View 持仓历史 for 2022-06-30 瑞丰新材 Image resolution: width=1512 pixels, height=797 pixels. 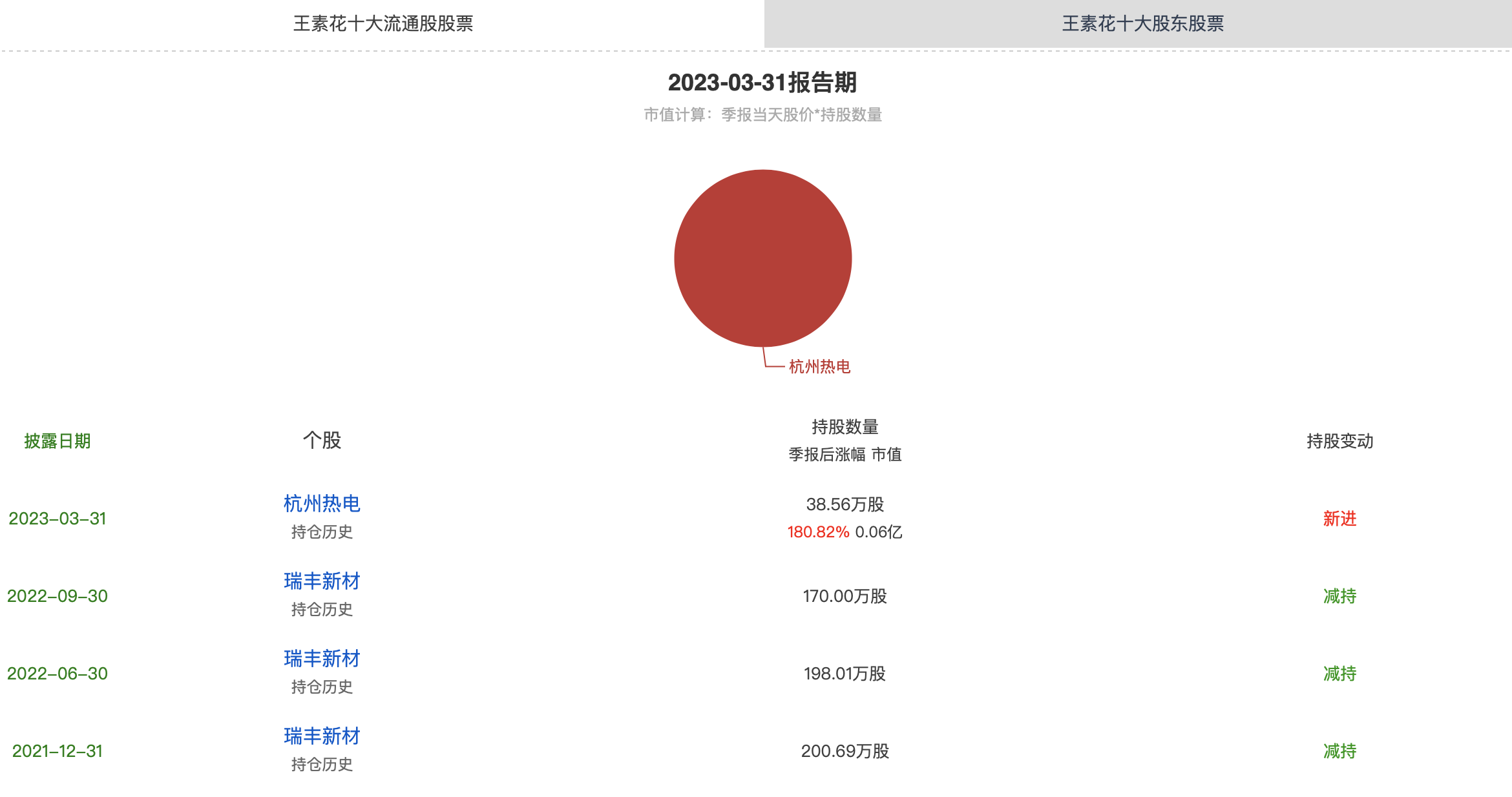(x=322, y=687)
